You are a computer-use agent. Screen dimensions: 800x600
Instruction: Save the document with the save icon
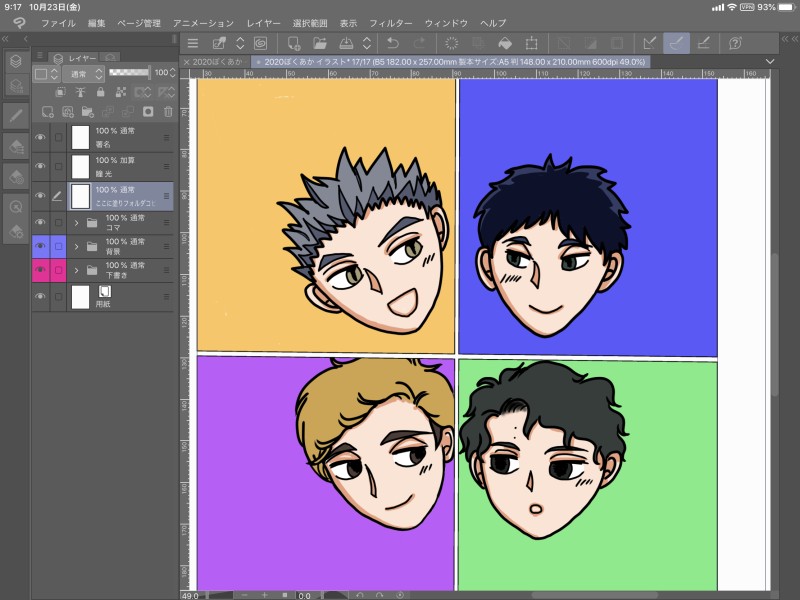(346, 43)
